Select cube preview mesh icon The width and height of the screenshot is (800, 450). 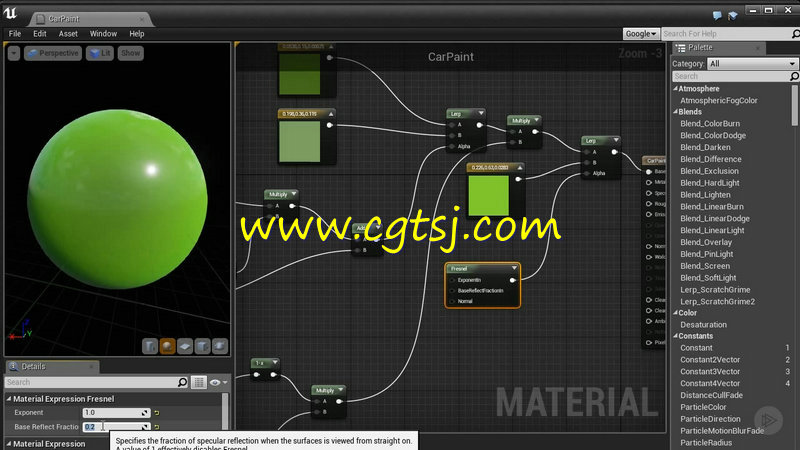pos(202,346)
